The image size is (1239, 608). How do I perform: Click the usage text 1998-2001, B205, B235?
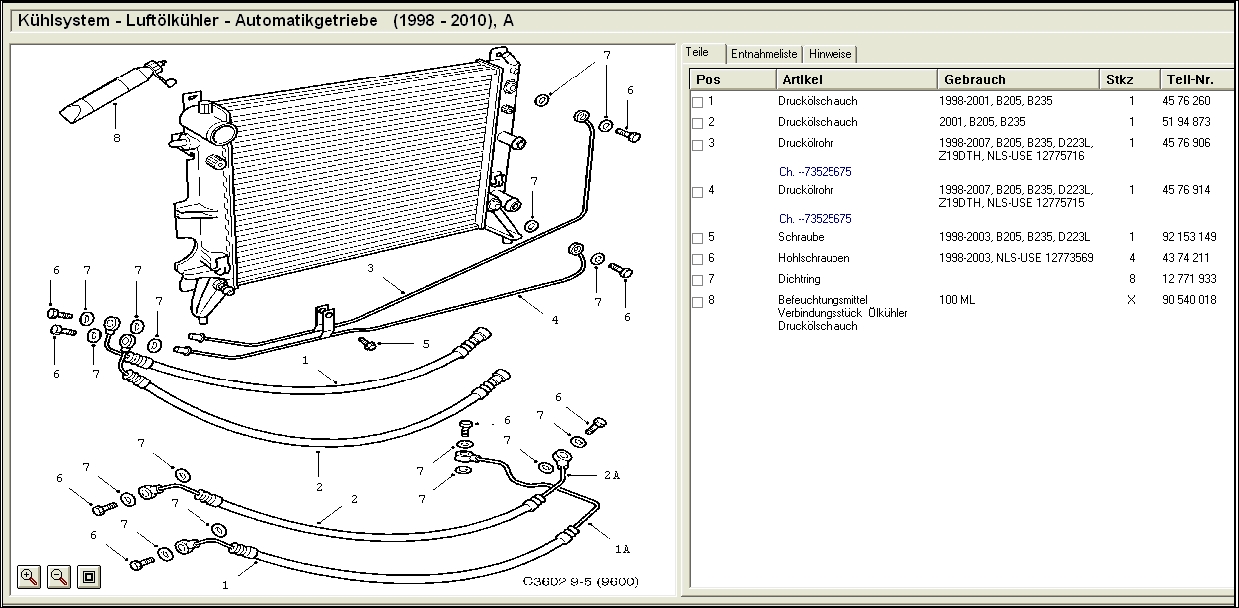[996, 101]
